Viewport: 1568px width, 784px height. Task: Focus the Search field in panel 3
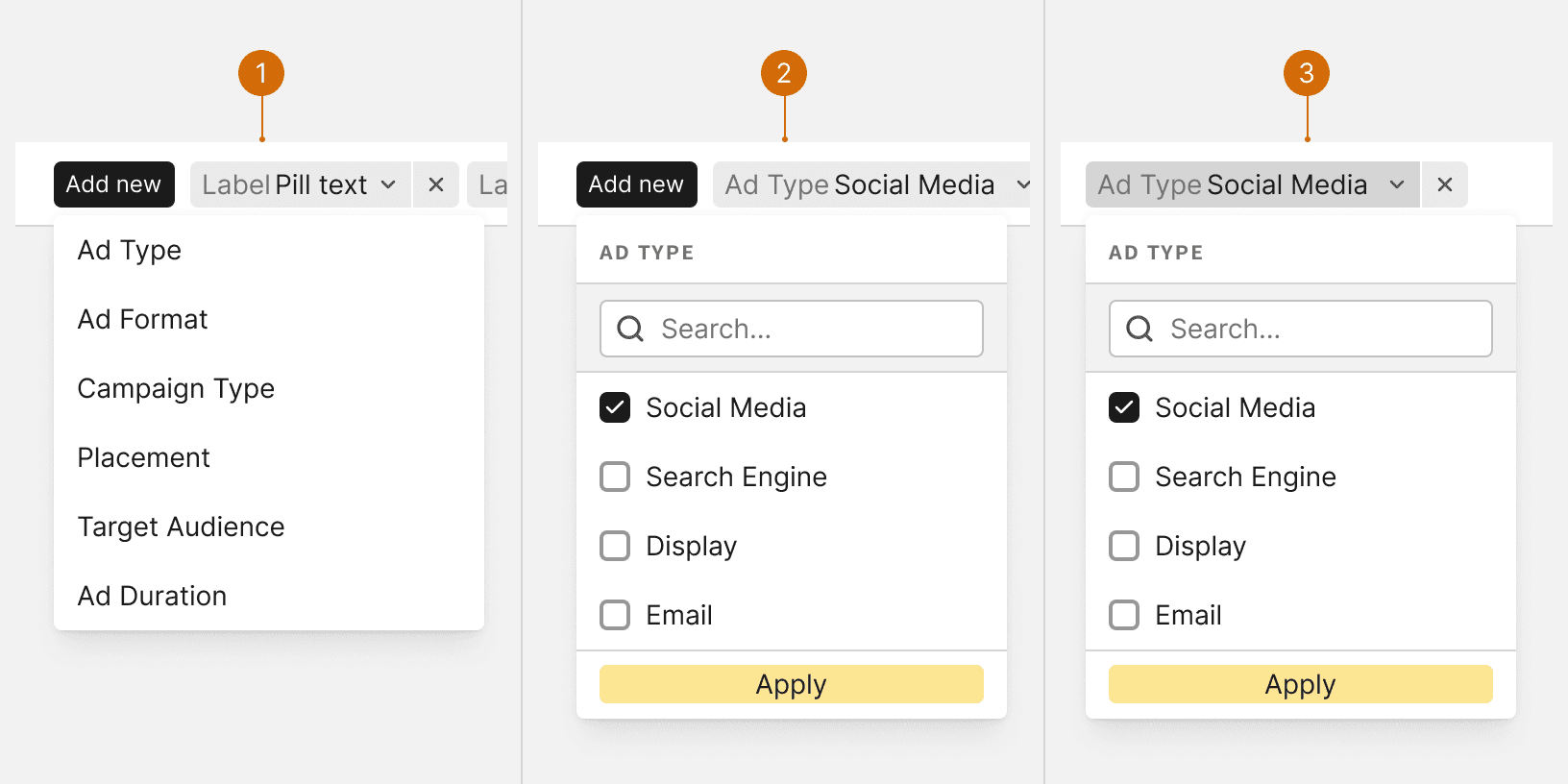click(1301, 329)
